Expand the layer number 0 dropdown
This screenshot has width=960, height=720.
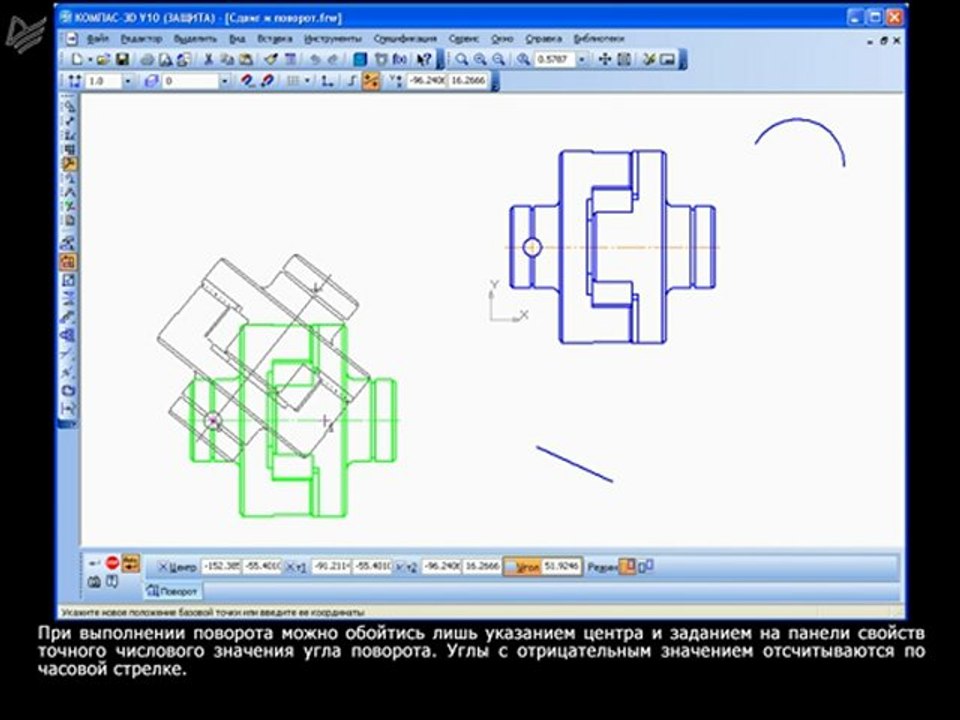pos(225,81)
